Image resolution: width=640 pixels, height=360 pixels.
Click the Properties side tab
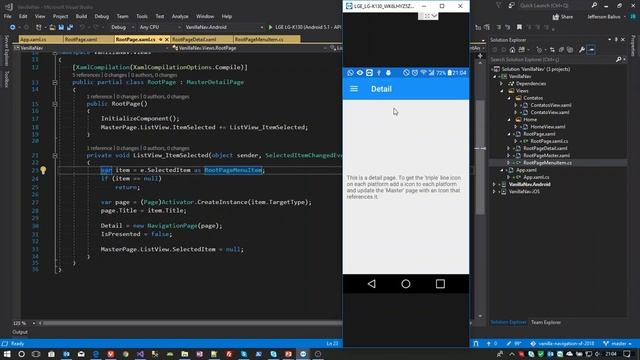(633, 46)
